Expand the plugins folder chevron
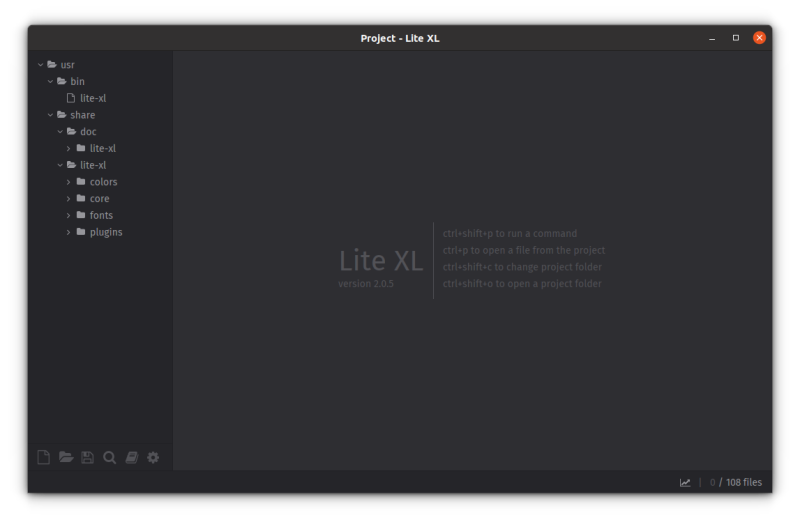This screenshot has width=800, height=522. (69, 232)
